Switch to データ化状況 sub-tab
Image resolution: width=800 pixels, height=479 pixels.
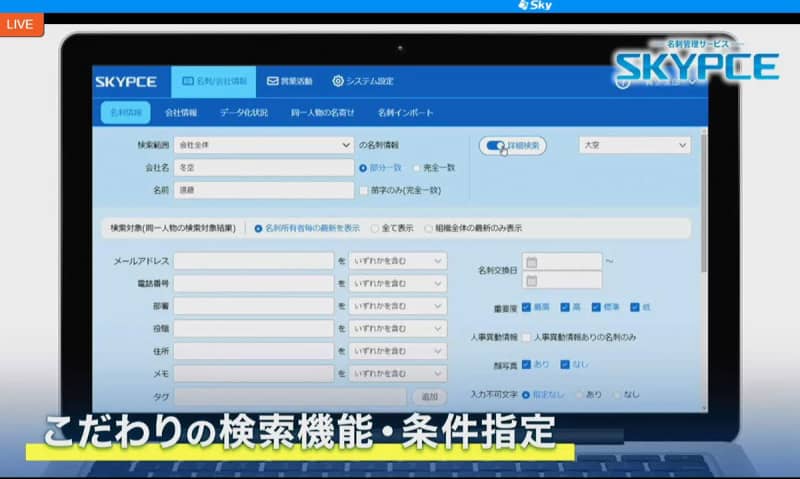click(x=244, y=113)
